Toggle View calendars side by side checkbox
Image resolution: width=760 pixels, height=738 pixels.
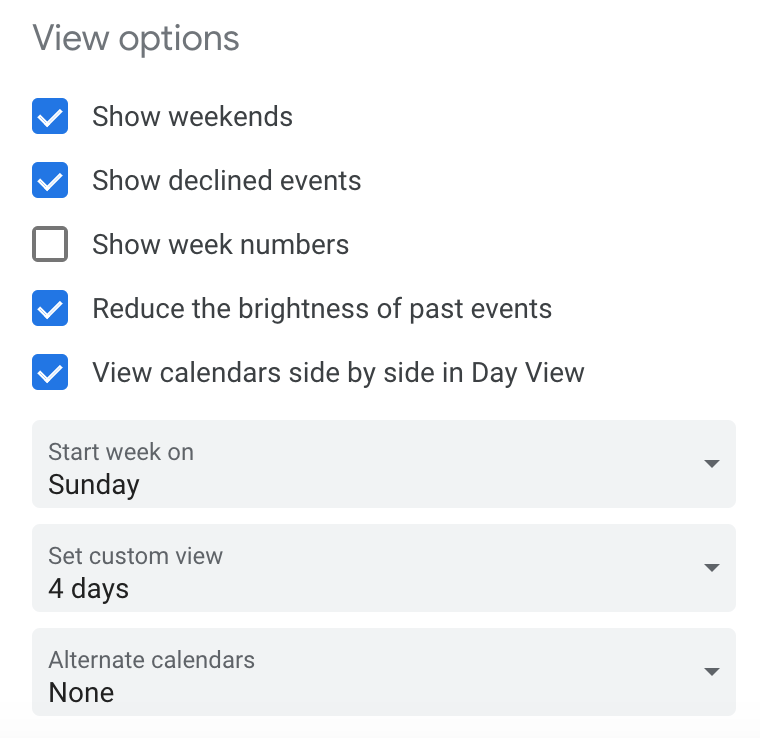[x=50, y=373]
